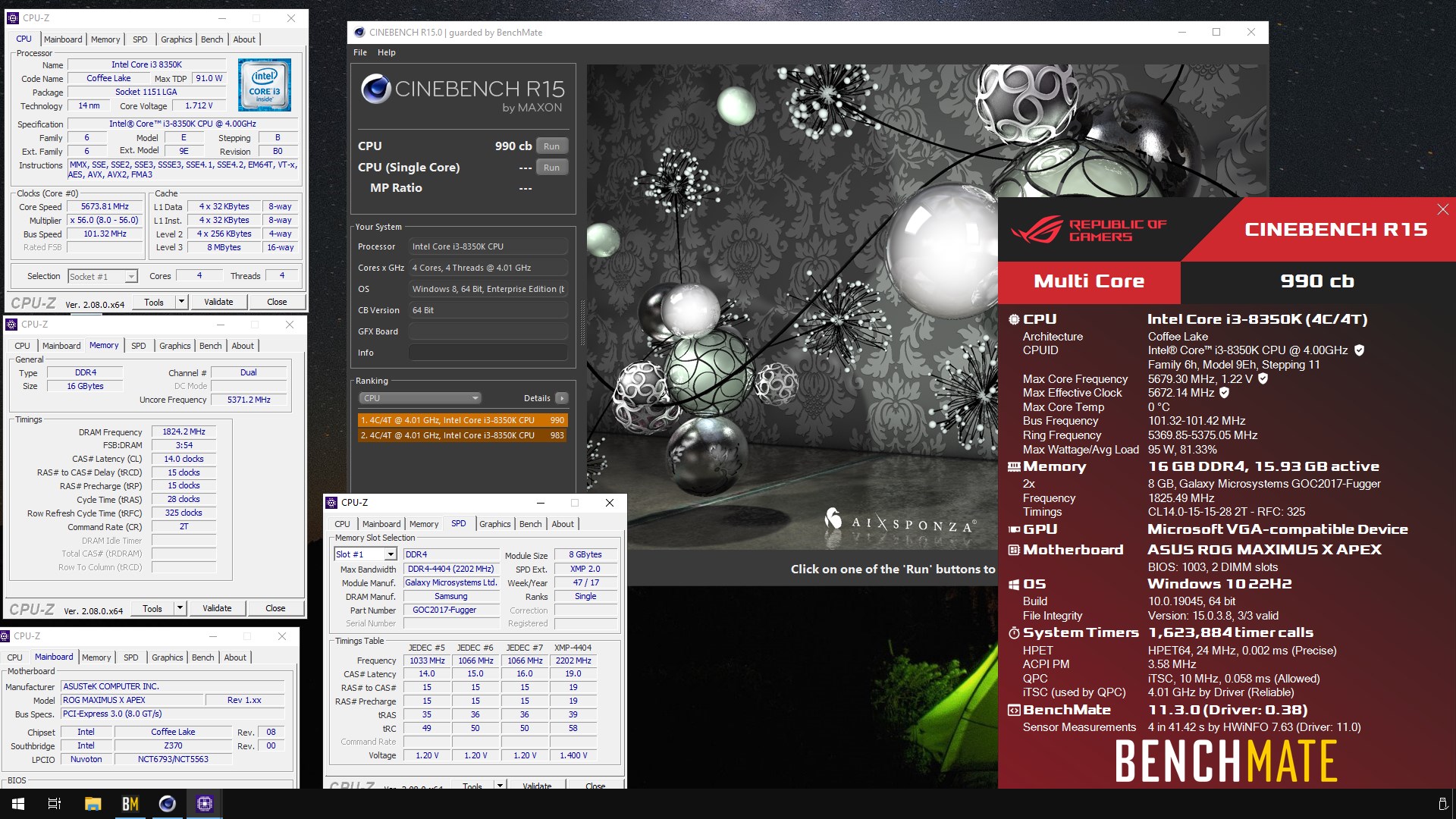
Task: Click BenchMate taskbar icon
Action: click(x=130, y=804)
